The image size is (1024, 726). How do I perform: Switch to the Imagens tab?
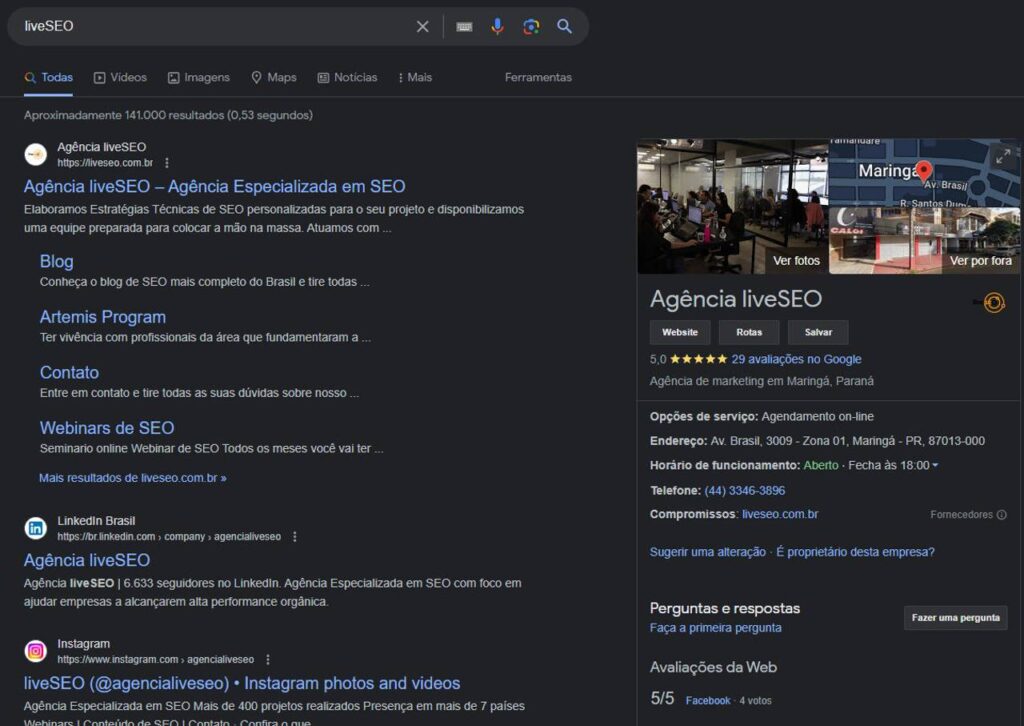coord(199,77)
